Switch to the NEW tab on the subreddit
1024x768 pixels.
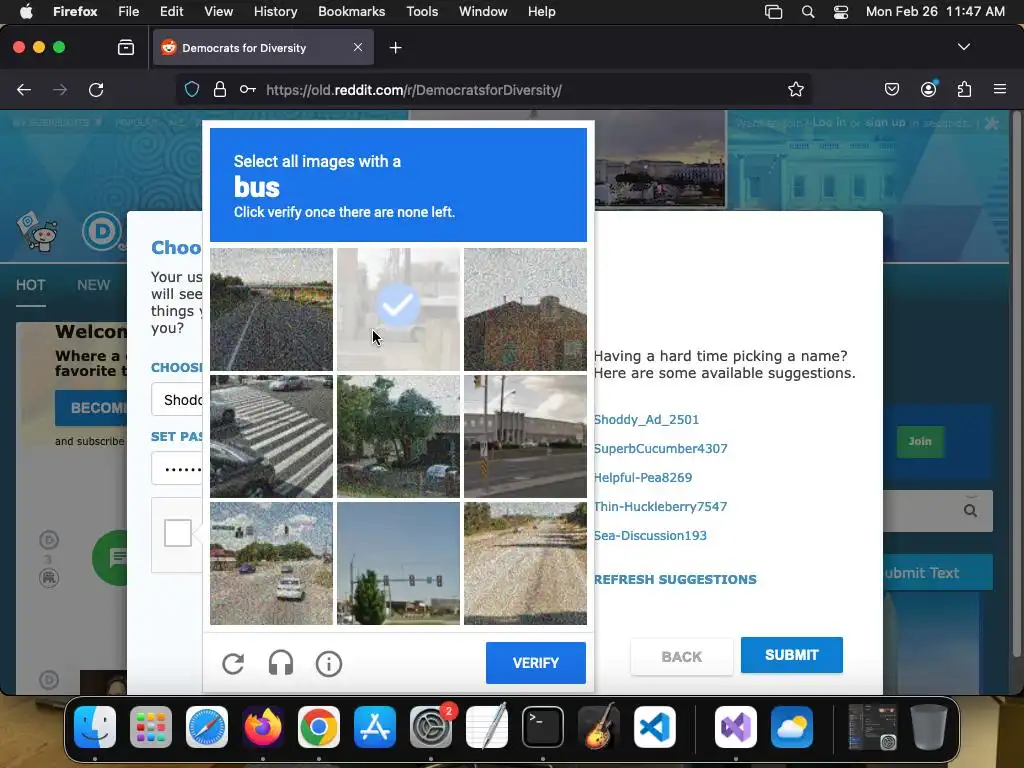[93, 285]
